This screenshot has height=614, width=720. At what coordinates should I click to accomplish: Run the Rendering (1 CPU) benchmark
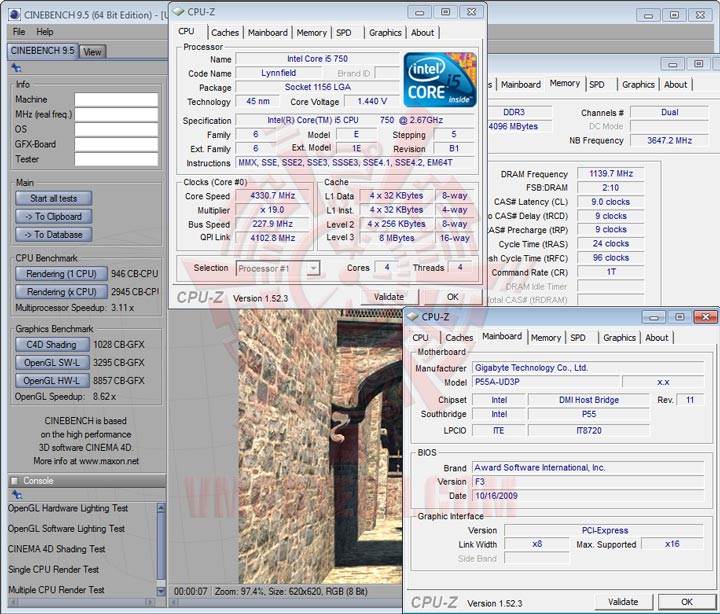click(x=62, y=274)
